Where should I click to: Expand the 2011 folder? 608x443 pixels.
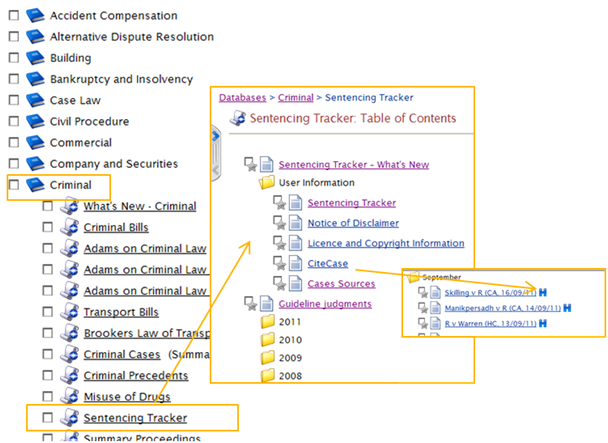click(268, 322)
